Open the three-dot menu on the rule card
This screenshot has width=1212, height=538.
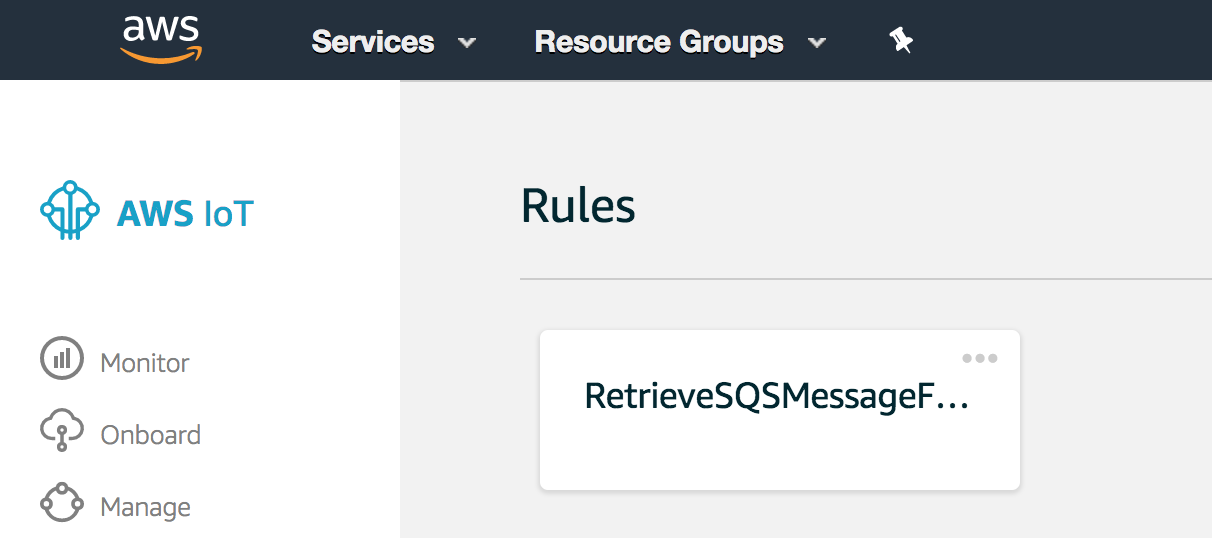pos(979,358)
